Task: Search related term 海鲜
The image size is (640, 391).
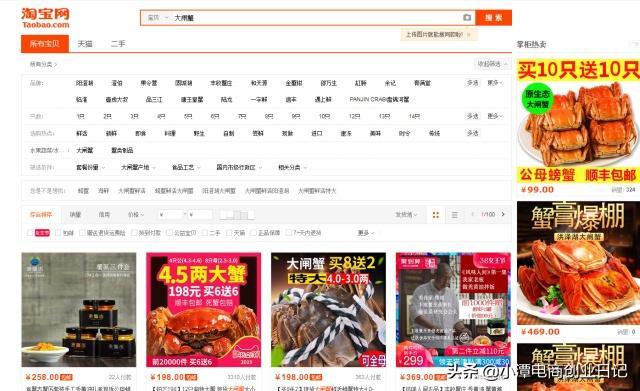Action: (103, 191)
